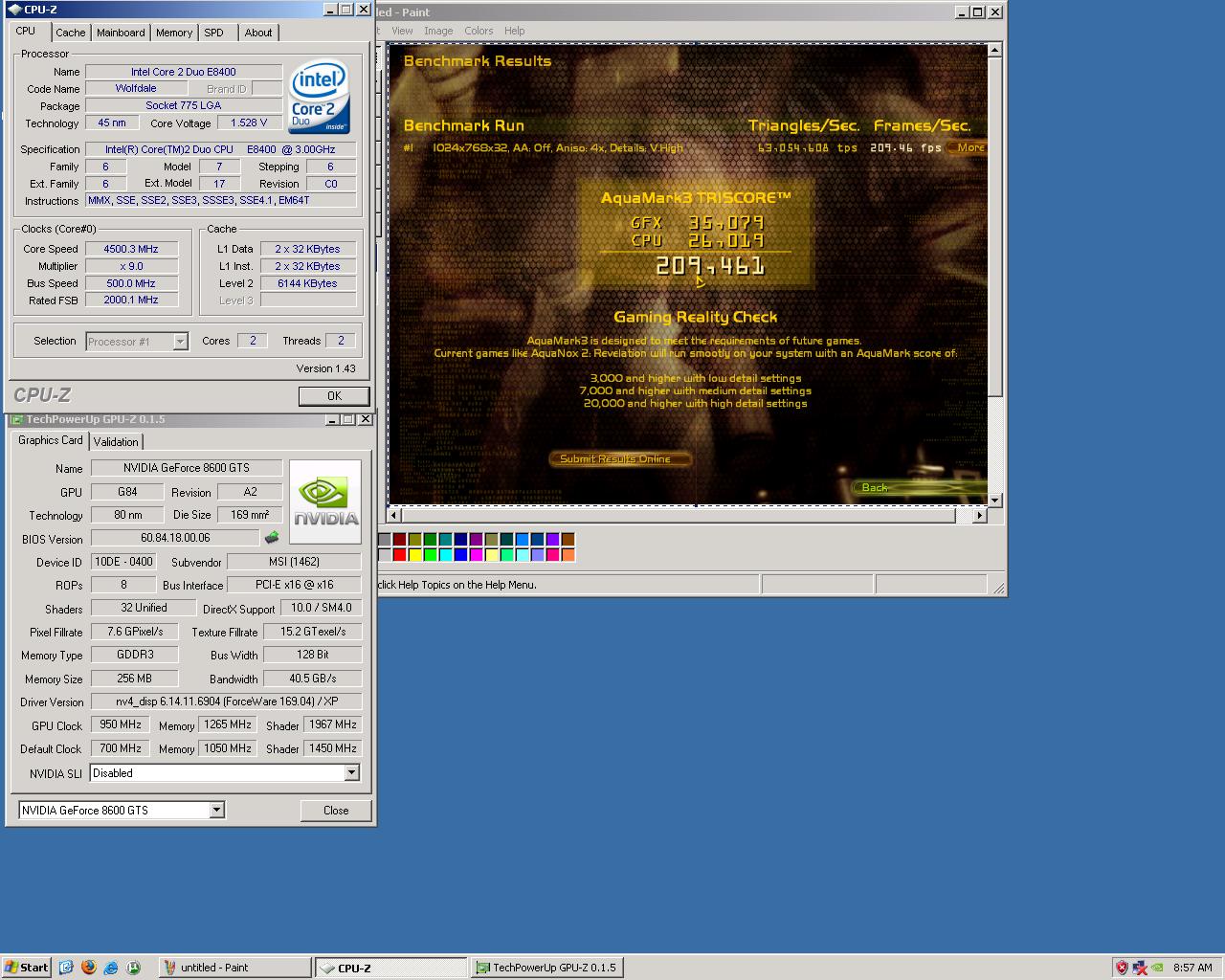This screenshot has width=1225, height=980.
Task: Click the NVIDIA tray icon
Action: click(x=1158, y=968)
